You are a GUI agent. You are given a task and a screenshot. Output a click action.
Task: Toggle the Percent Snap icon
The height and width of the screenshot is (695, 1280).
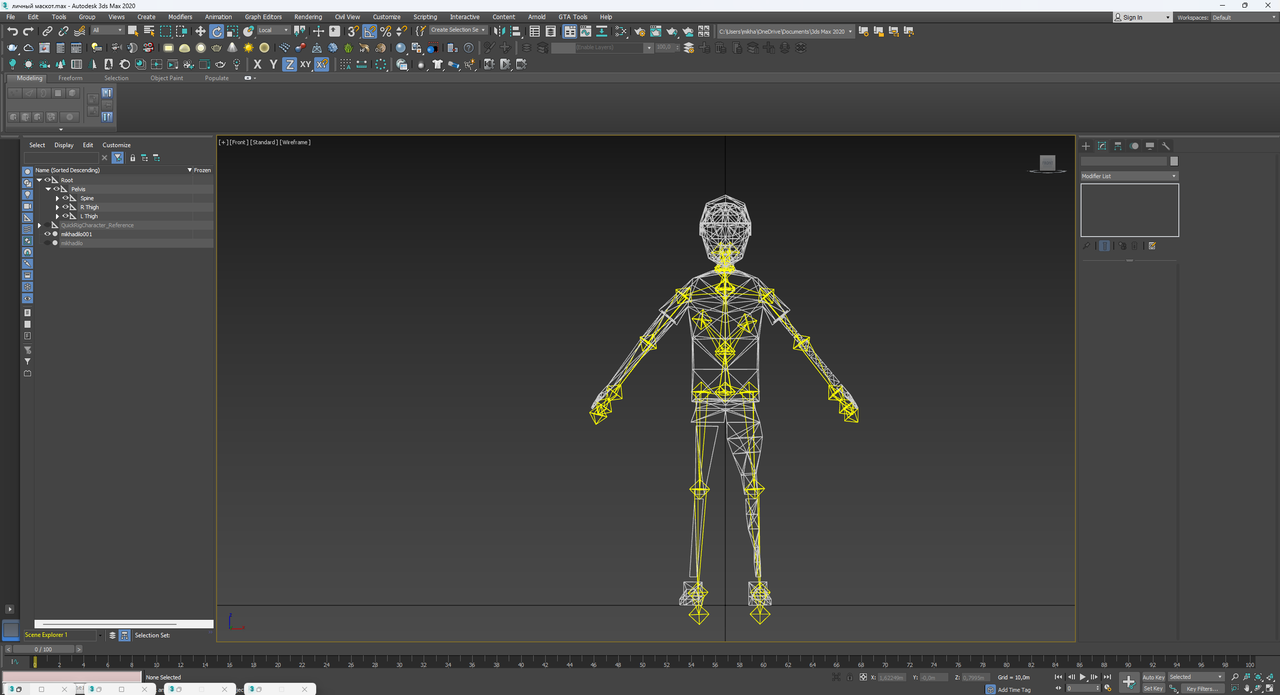click(386, 31)
